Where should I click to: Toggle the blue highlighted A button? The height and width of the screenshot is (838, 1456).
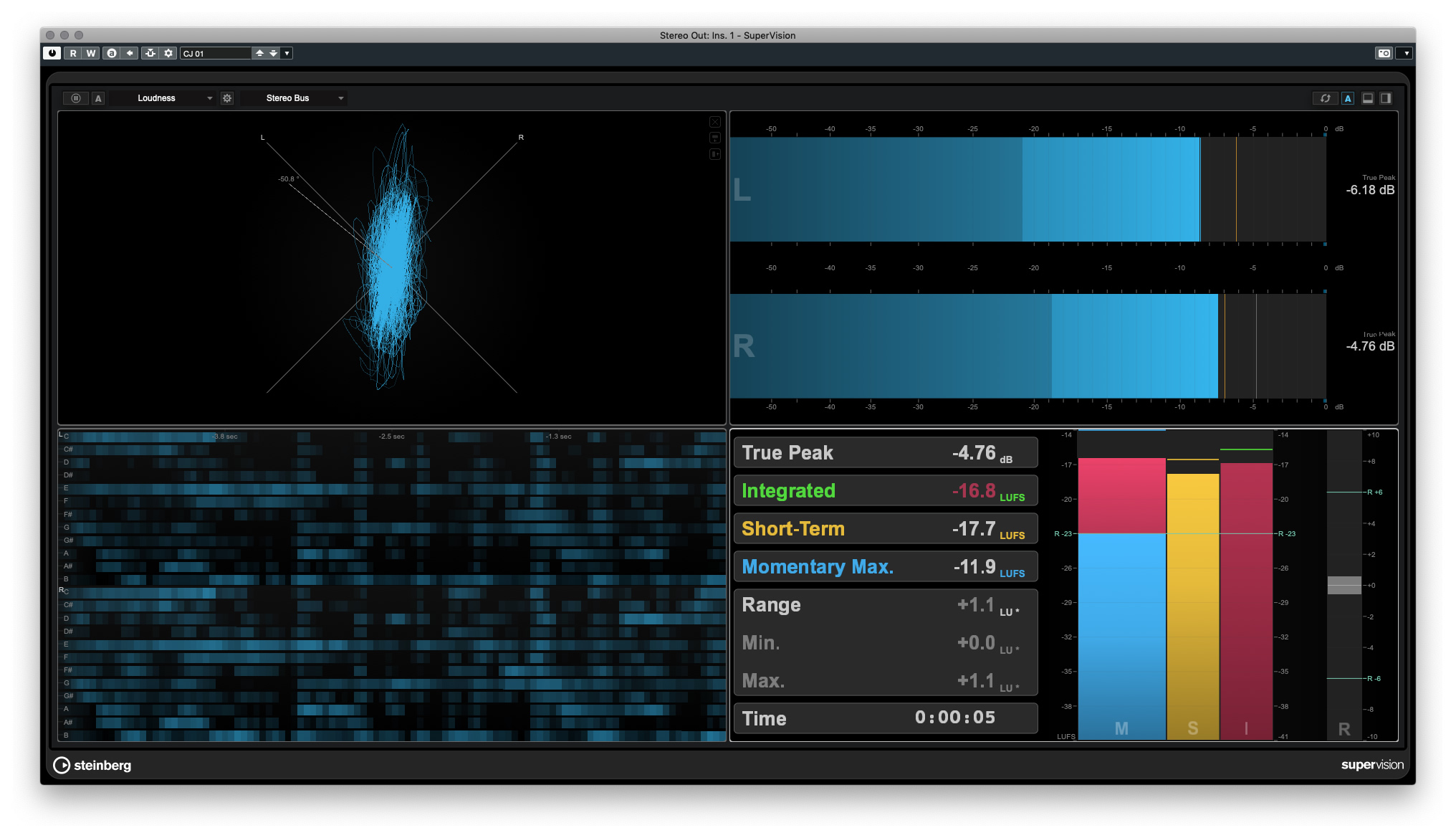[1348, 98]
